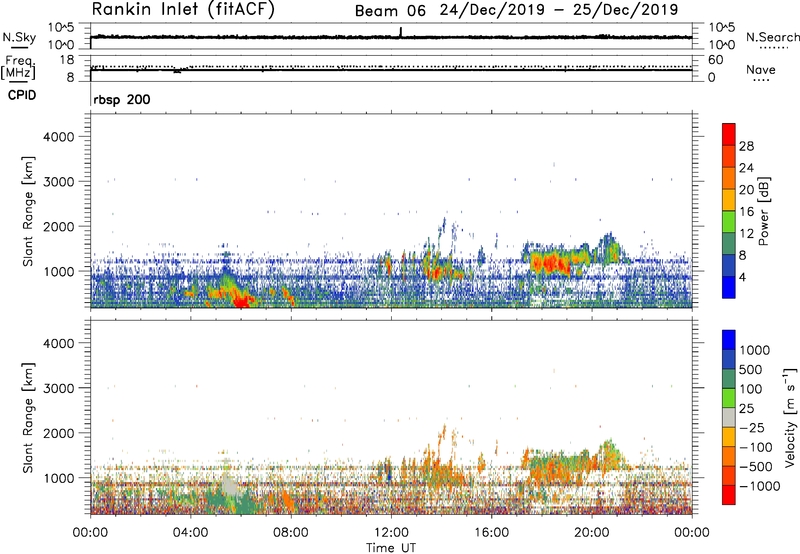Viewport: 800px width, 554px height.
Task: Click the 'Nave' legend label
Action: point(761,70)
